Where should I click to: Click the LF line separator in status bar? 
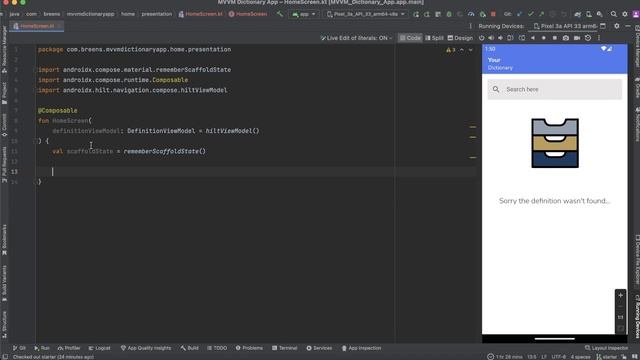click(x=544, y=357)
